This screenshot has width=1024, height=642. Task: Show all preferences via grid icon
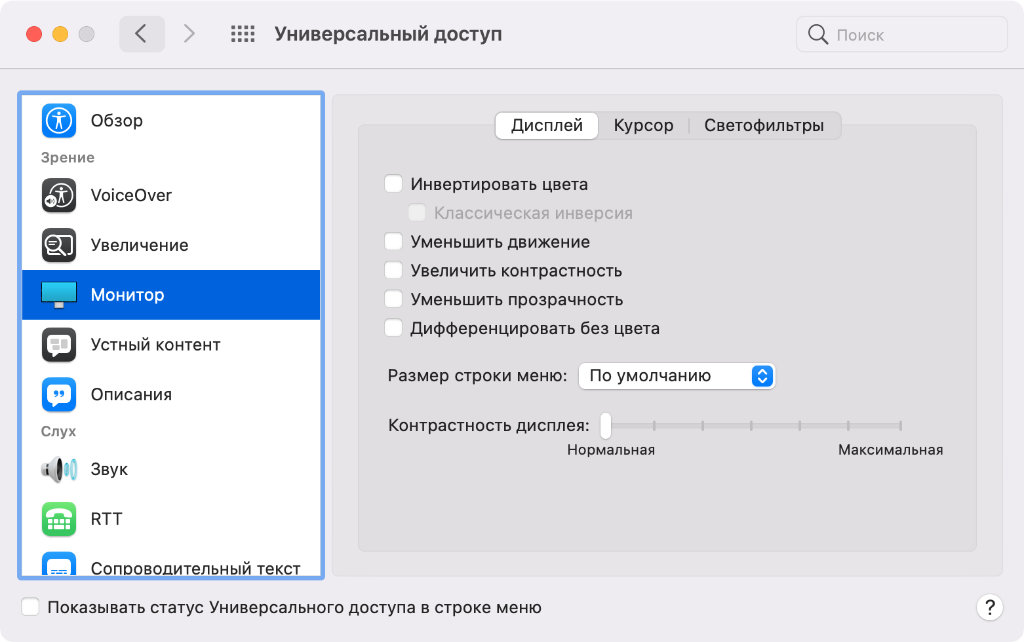point(243,35)
